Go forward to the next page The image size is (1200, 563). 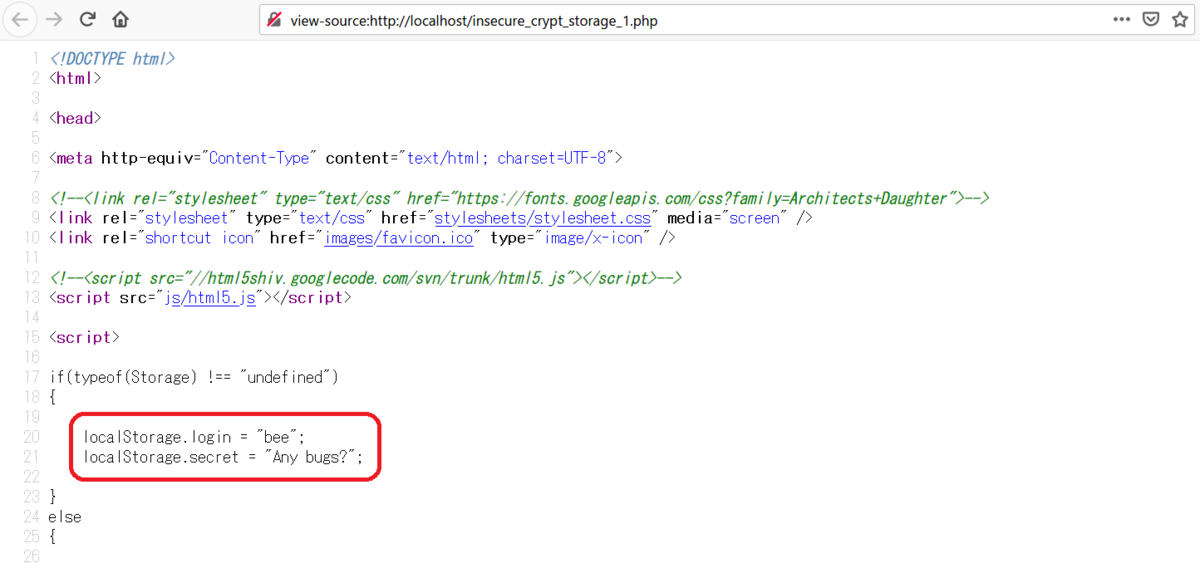[x=54, y=19]
